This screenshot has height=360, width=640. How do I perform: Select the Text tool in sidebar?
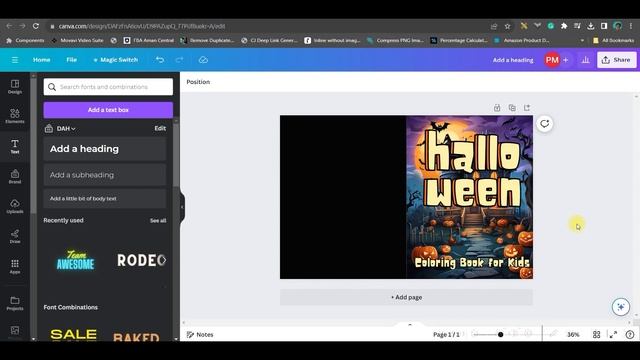[15, 146]
